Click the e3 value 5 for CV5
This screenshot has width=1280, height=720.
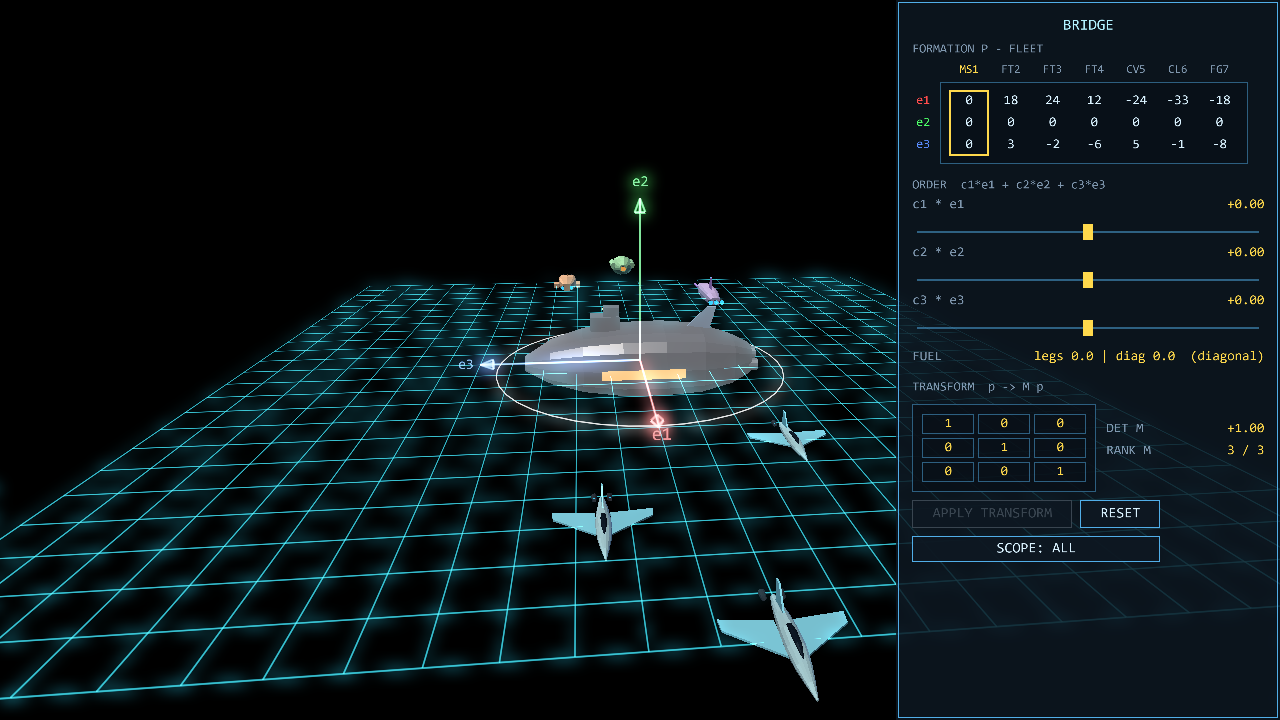click(1136, 144)
